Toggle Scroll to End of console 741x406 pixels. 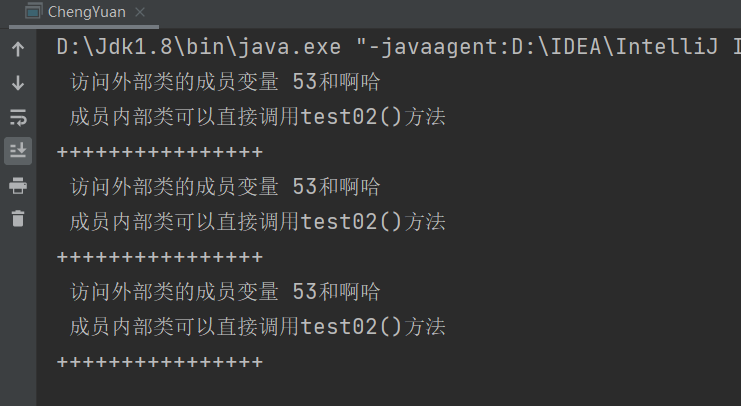point(17,151)
